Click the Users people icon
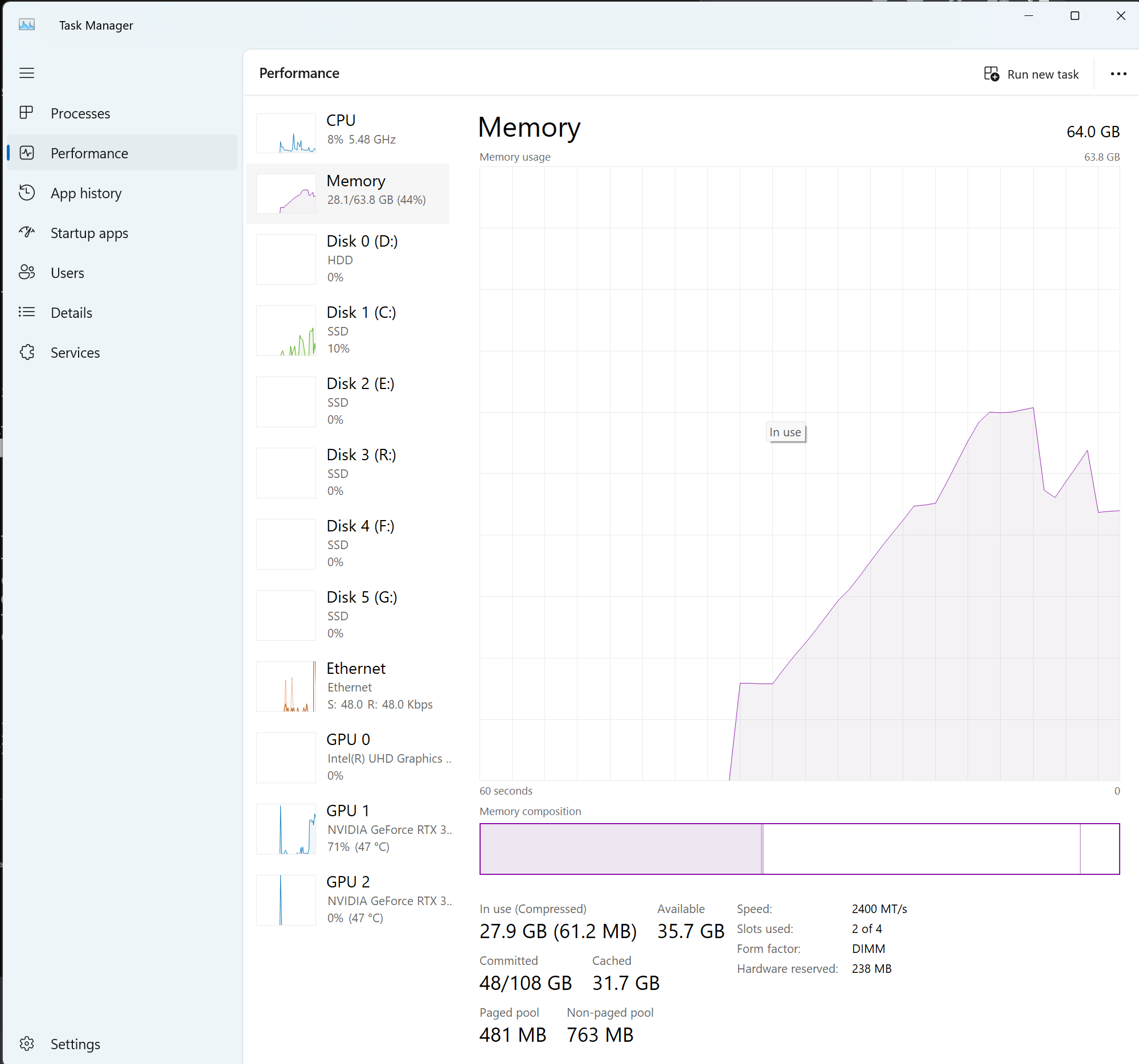Viewport: 1139px width, 1064px height. tap(26, 272)
